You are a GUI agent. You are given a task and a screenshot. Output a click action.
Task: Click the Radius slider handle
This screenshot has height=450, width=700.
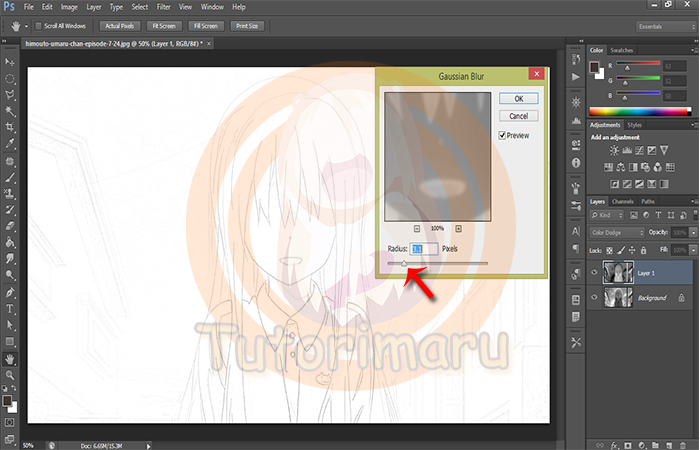404,263
